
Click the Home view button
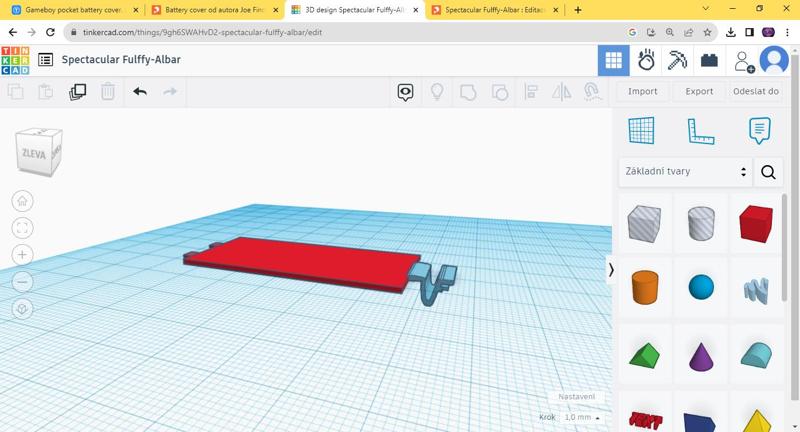pyautogui.click(x=22, y=201)
